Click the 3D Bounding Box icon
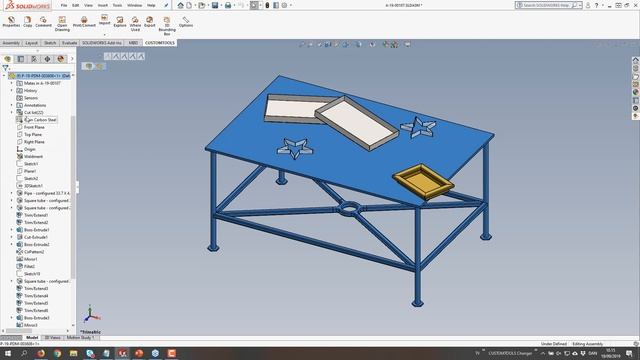 click(167, 20)
